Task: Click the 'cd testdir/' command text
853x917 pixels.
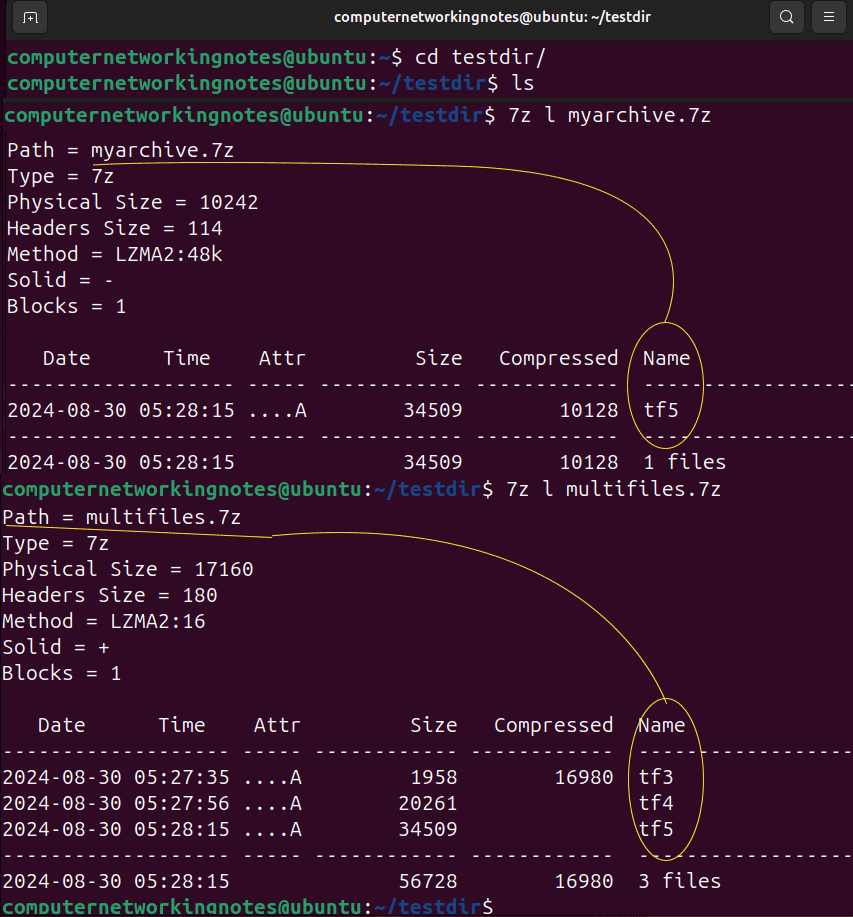Action: pos(480,57)
